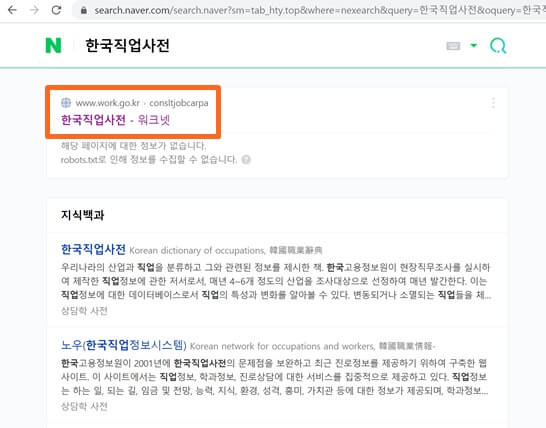
Task: Open the three-dot menu of the 워크넷 result
Action: (x=493, y=103)
